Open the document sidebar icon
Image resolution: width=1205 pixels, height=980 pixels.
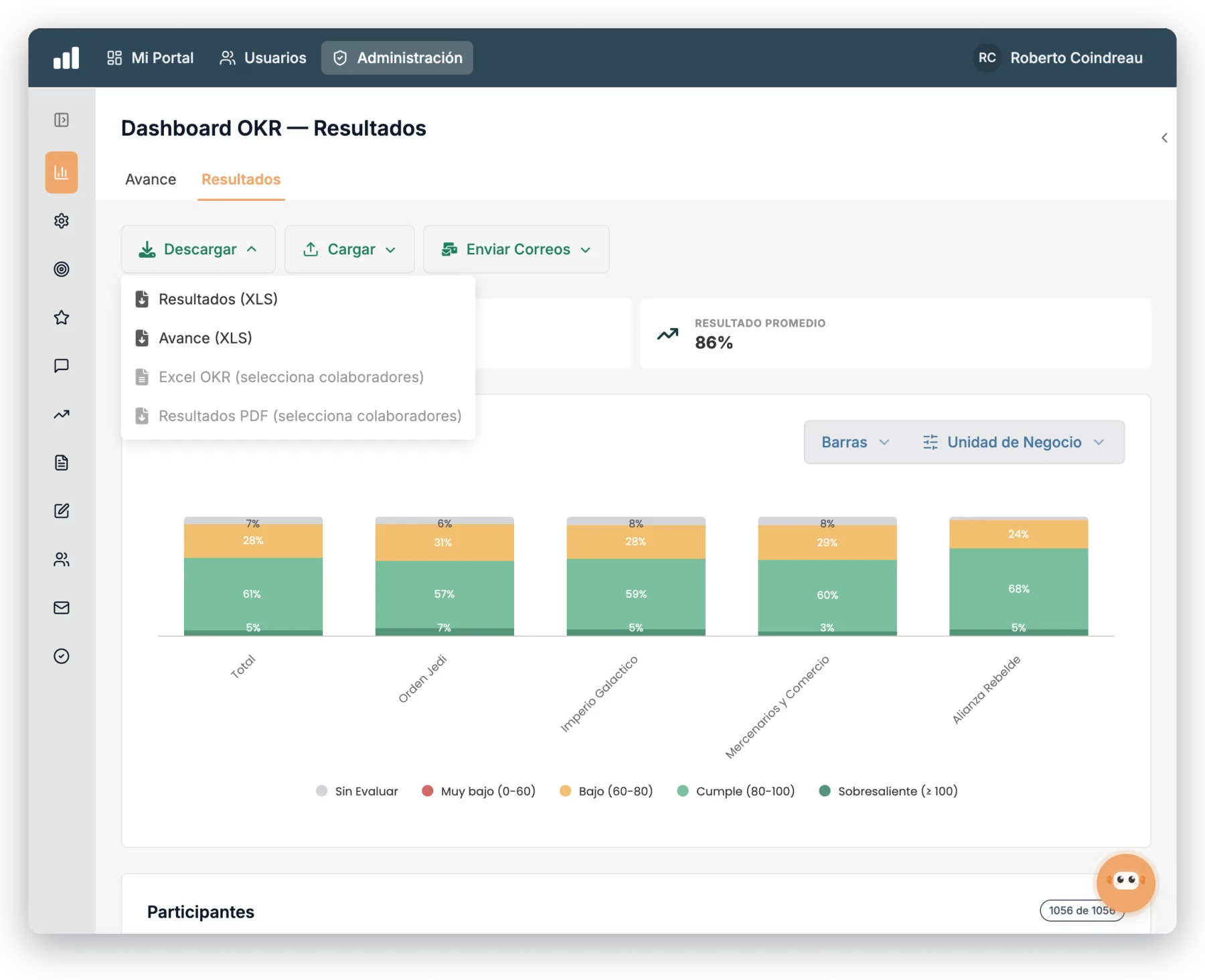(x=62, y=463)
